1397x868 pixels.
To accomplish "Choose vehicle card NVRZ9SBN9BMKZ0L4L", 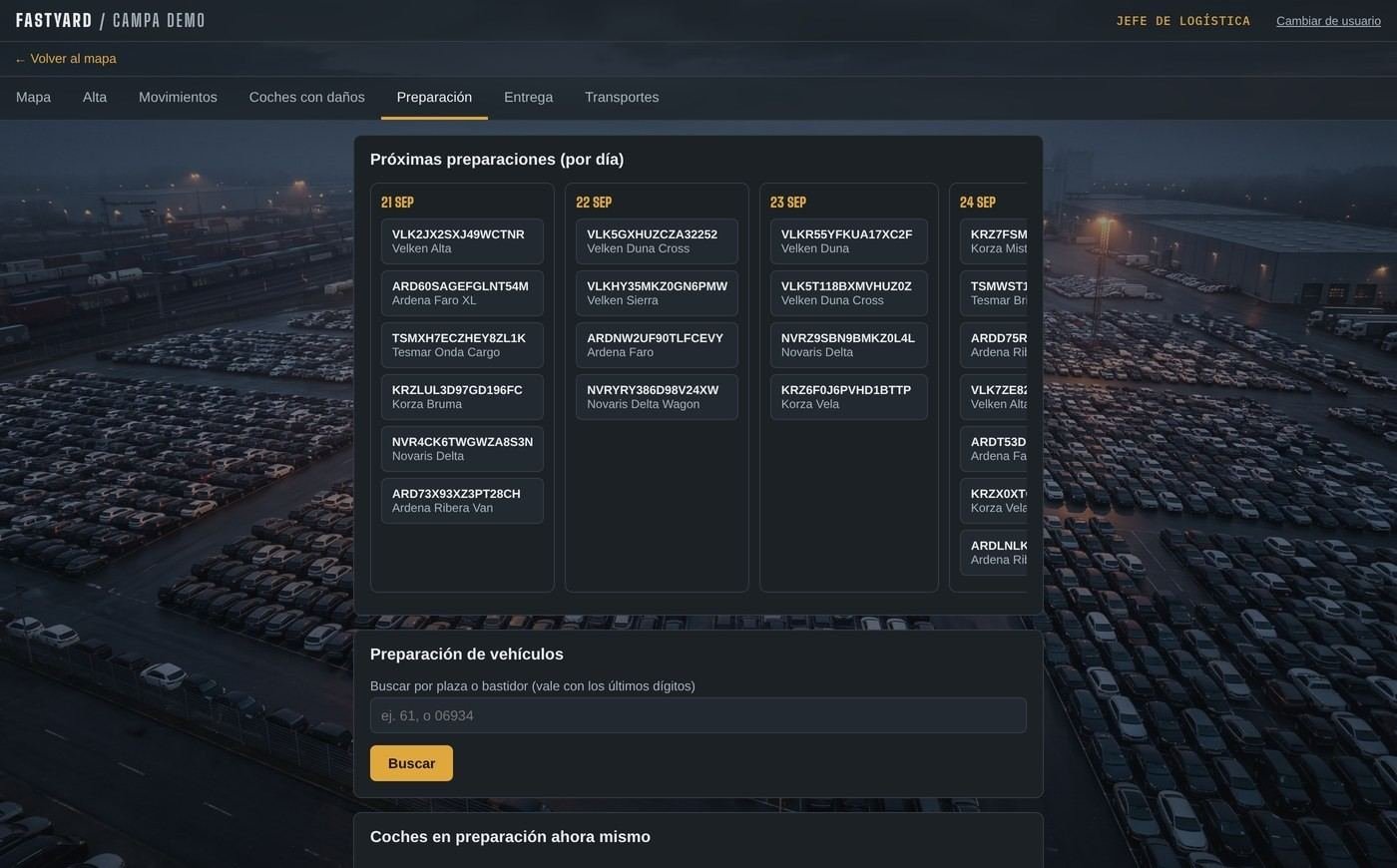I will tap(849, 345).
